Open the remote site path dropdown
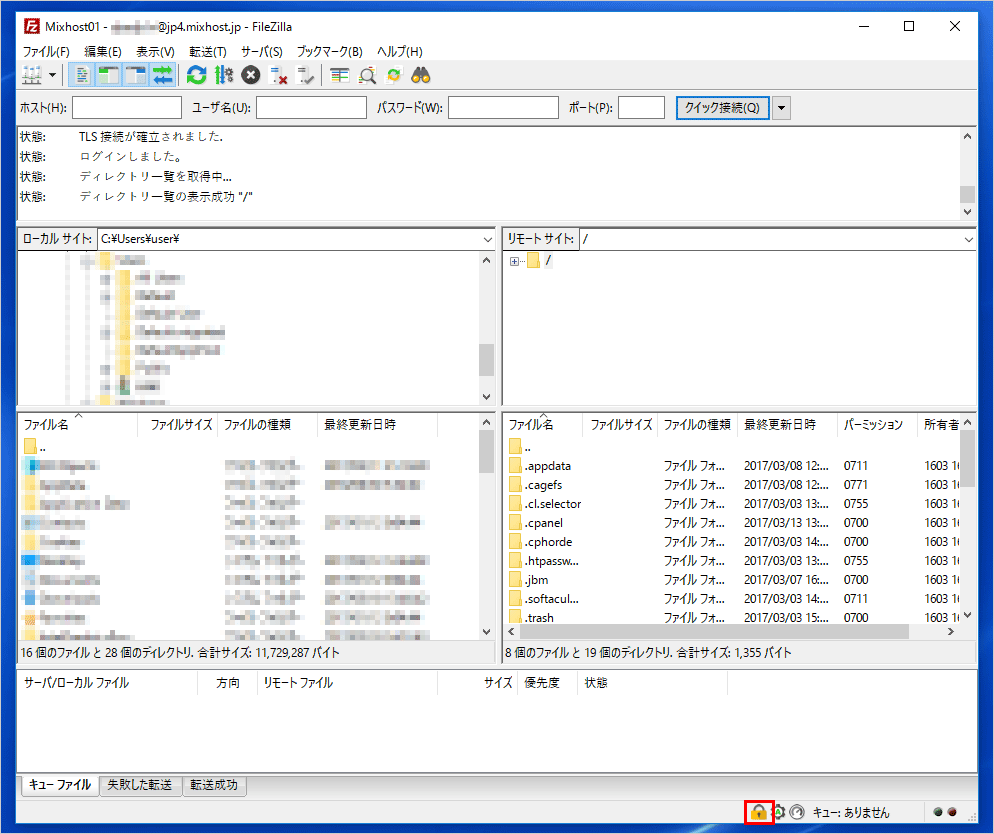 pos(968,240)
